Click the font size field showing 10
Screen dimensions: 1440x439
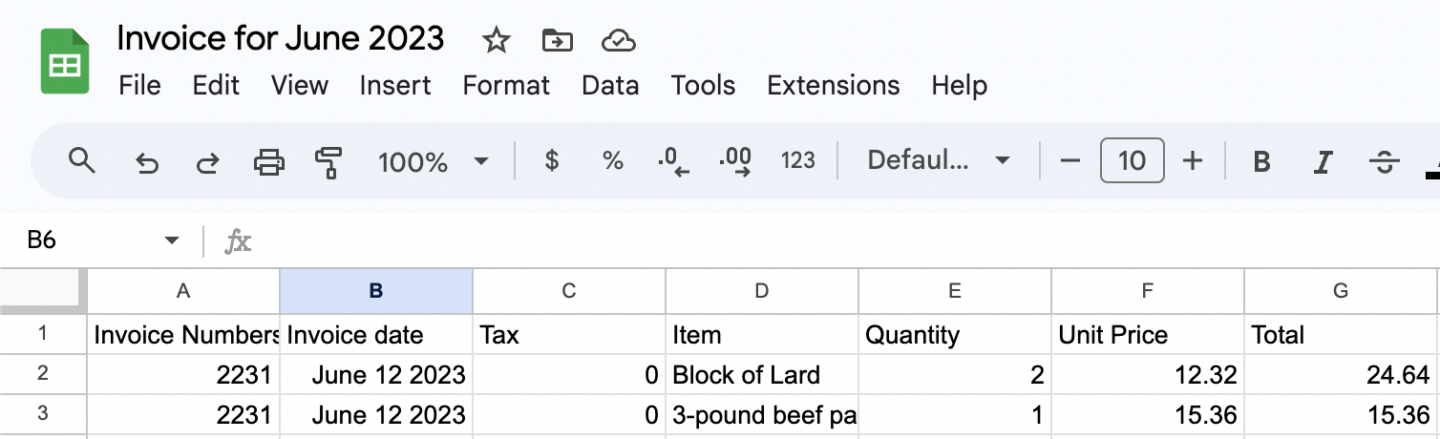(x=1131, y=160)
